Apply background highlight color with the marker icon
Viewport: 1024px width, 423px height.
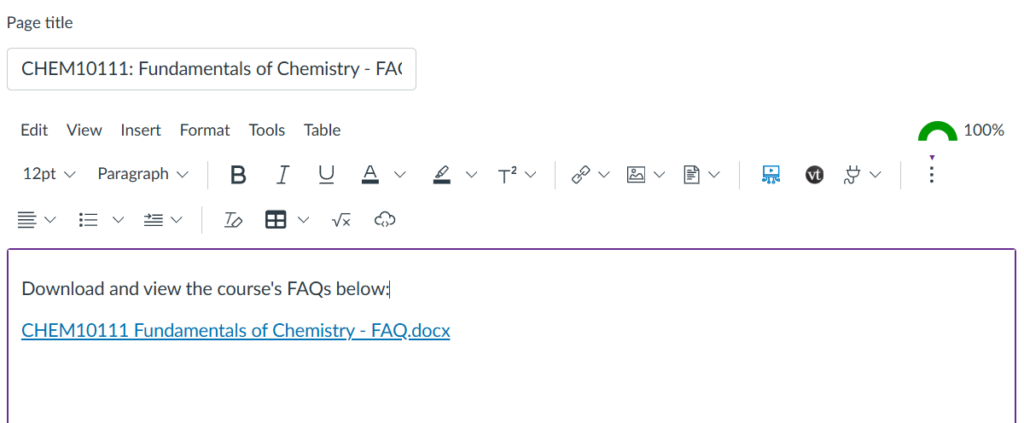tap(442, 175)
